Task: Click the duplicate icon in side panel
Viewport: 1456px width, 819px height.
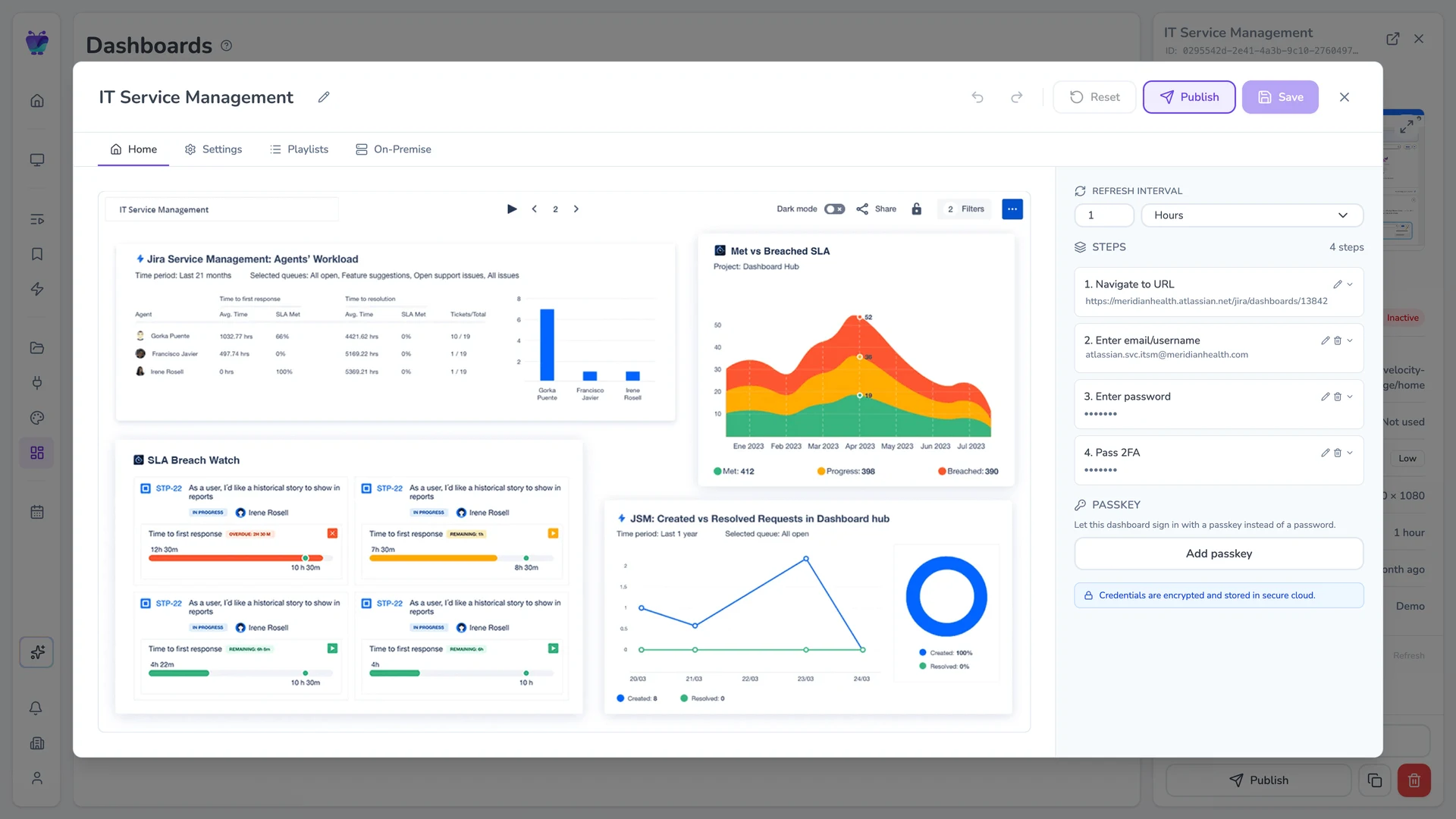Action: 1375,780
